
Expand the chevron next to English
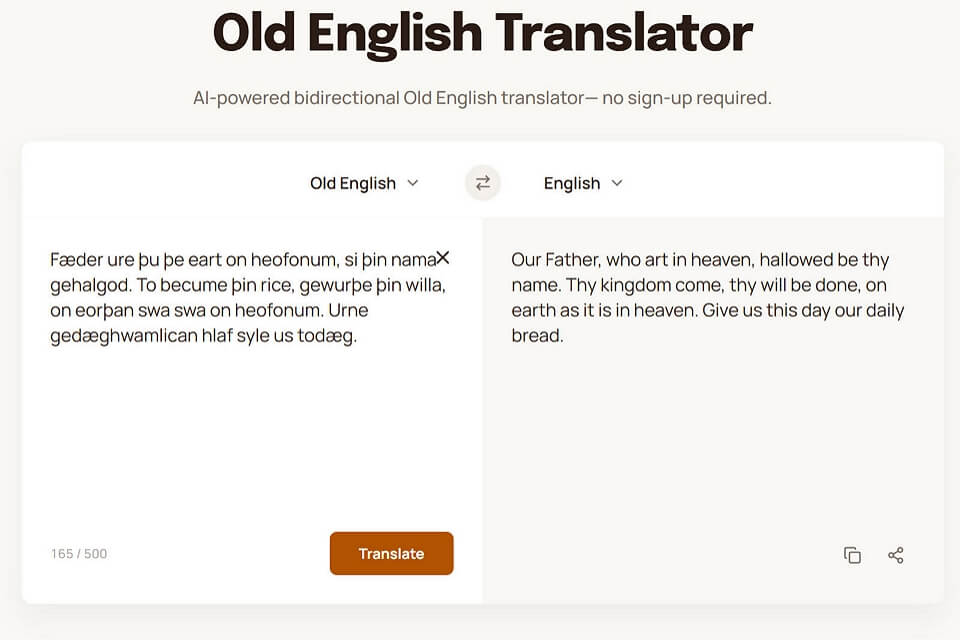[x=617, y=184]
